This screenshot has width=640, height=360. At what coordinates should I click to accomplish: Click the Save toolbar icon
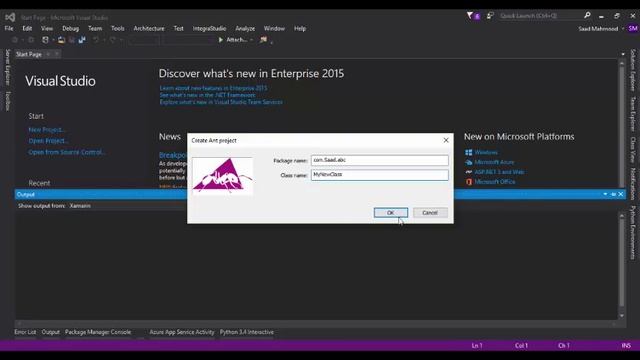72,40
